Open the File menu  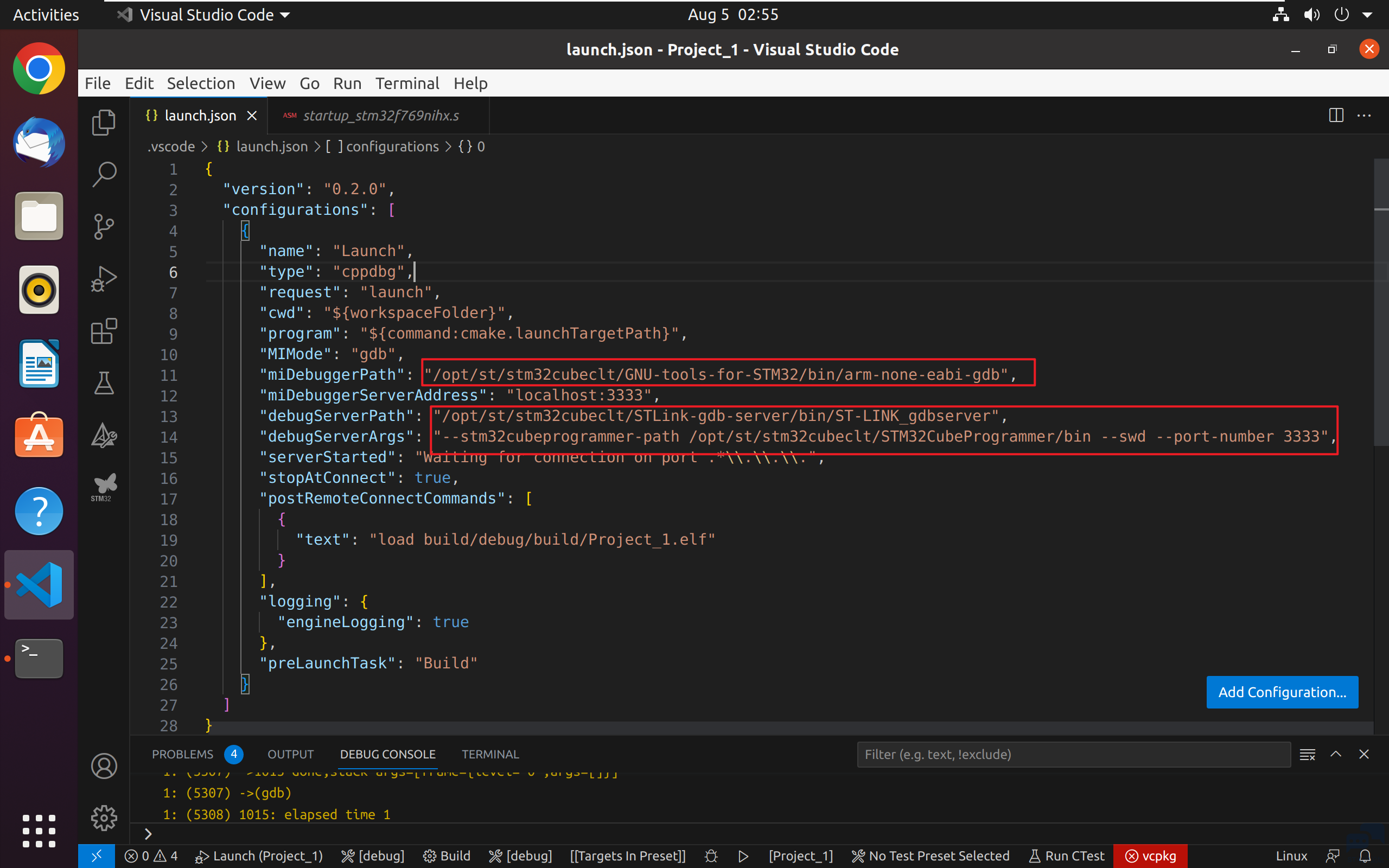coord(98,83)
